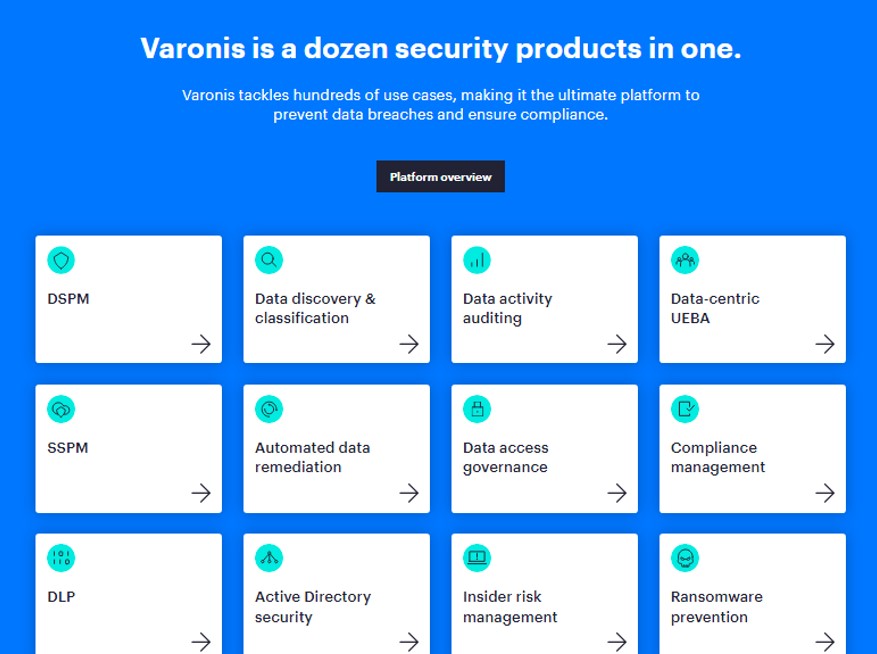877x654 pixels.
Task: Select the sliders icon on DLP card
Action: 61,558
